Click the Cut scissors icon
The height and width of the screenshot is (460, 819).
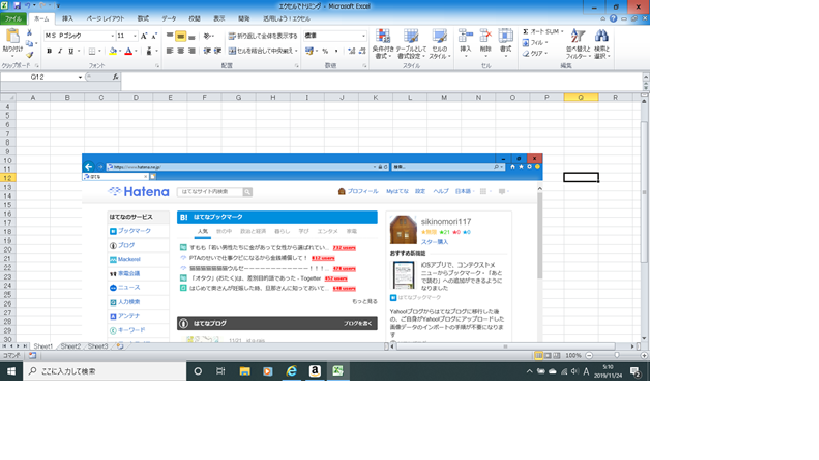29,32
